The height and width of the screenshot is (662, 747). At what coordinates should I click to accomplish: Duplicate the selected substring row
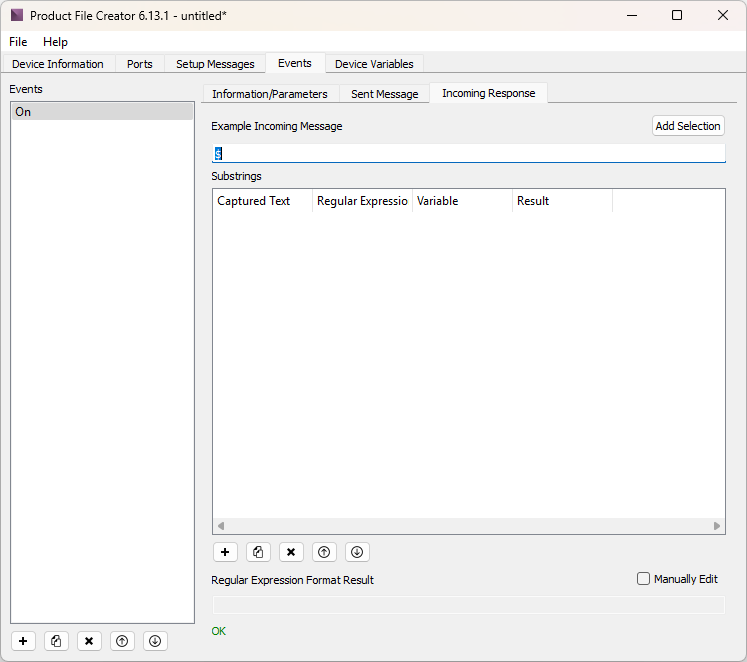[x=258, y=552]
